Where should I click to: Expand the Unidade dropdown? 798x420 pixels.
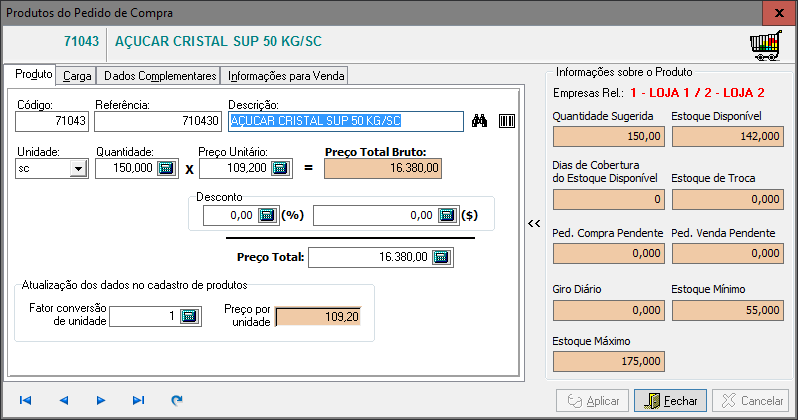pos(77,169)
